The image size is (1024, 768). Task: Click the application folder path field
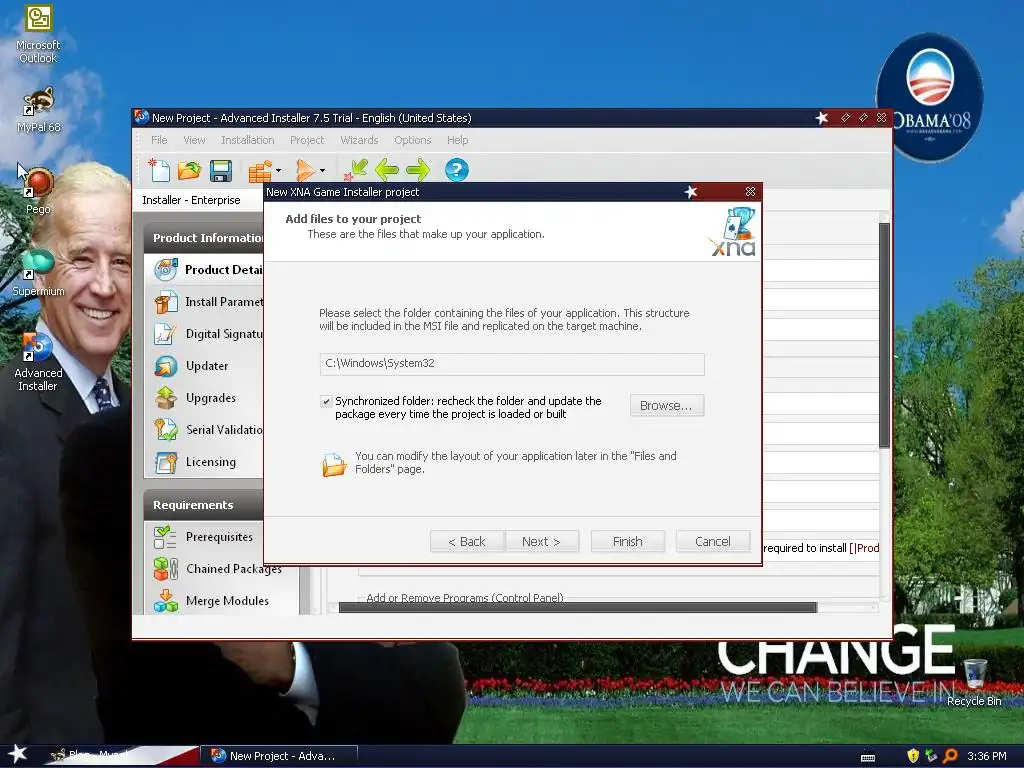(x=512, y=364)
